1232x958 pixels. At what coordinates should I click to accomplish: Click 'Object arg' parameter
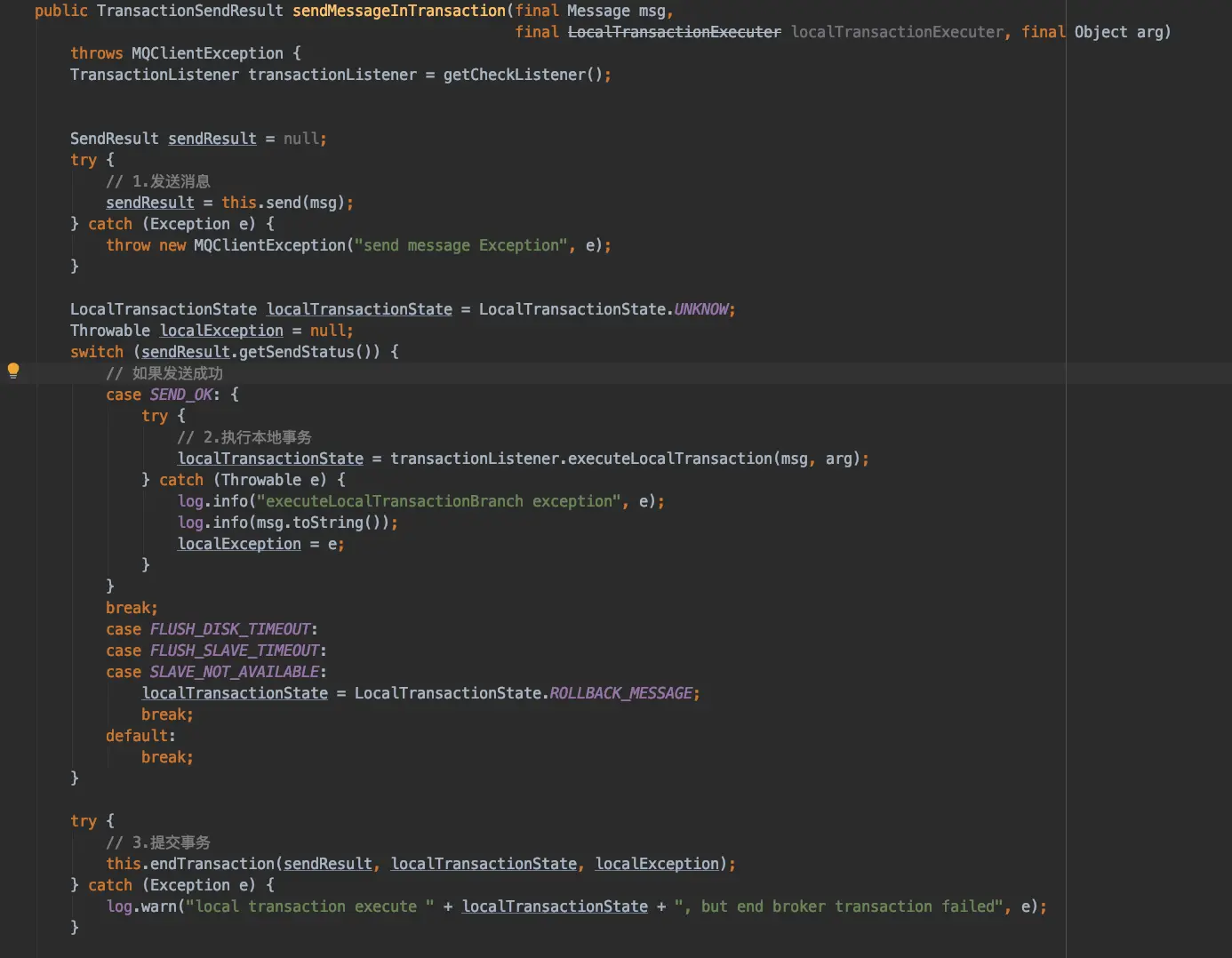[x=1119, y=32]
